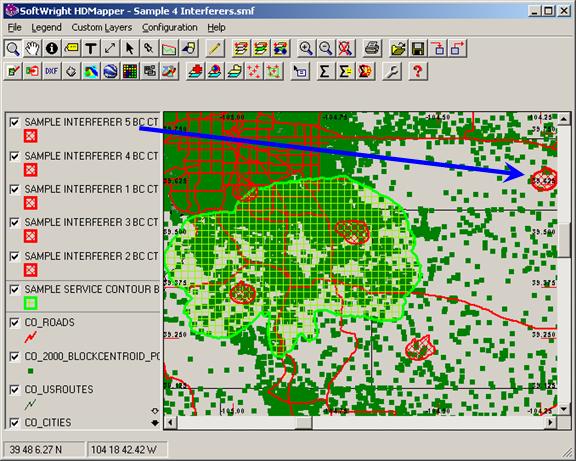The image size is (576, 461).
Task: Uncheck SAMPLE INTERFERER 5 BC CT layer
Action: tap(14, 122)
